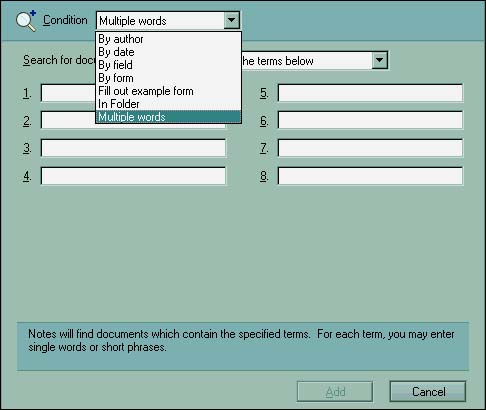Select the By field option
The width and height of the screenshot is (486, 410).
tap(168, 65)
